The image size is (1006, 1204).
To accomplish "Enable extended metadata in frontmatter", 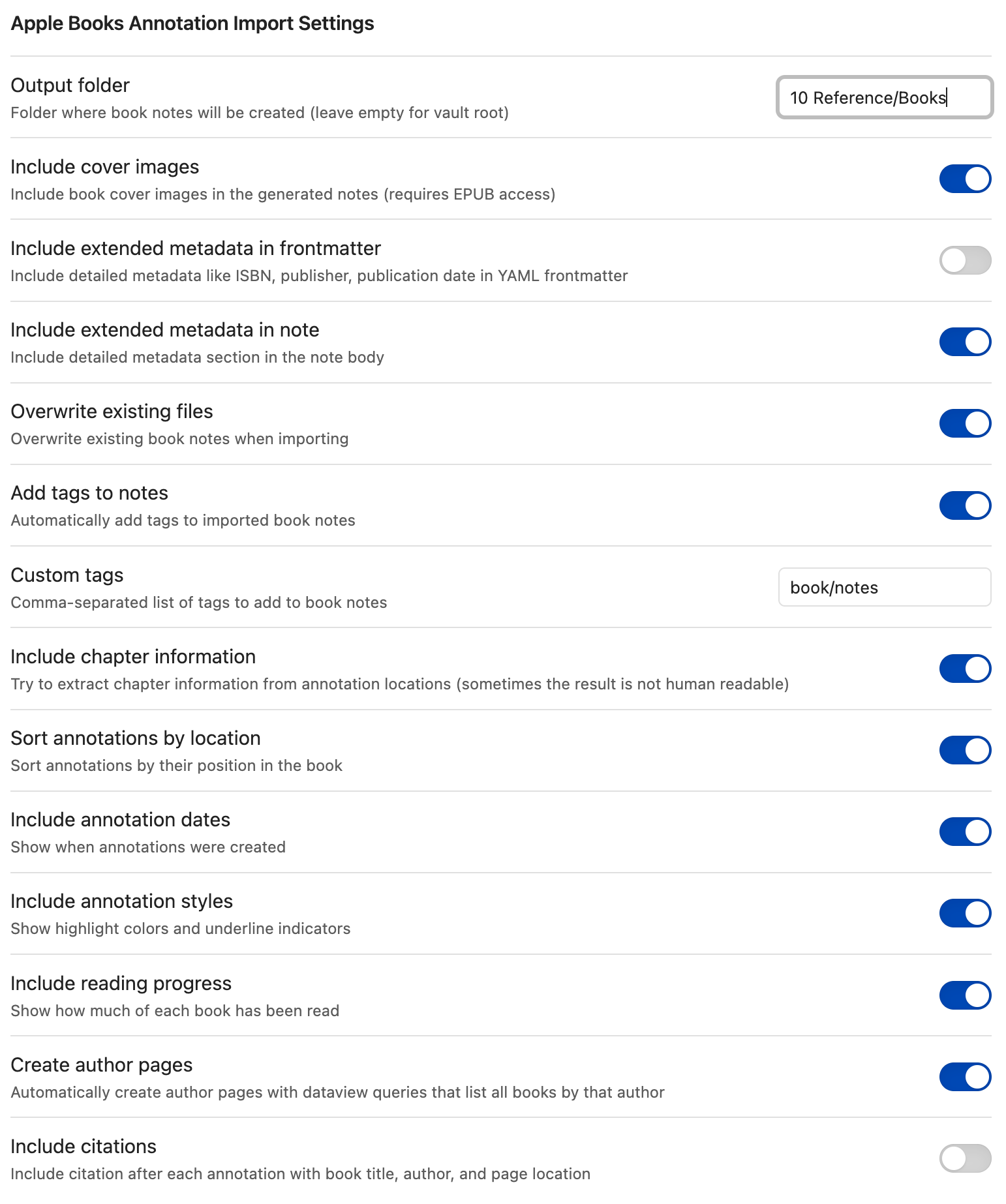I will pos(965,260).
